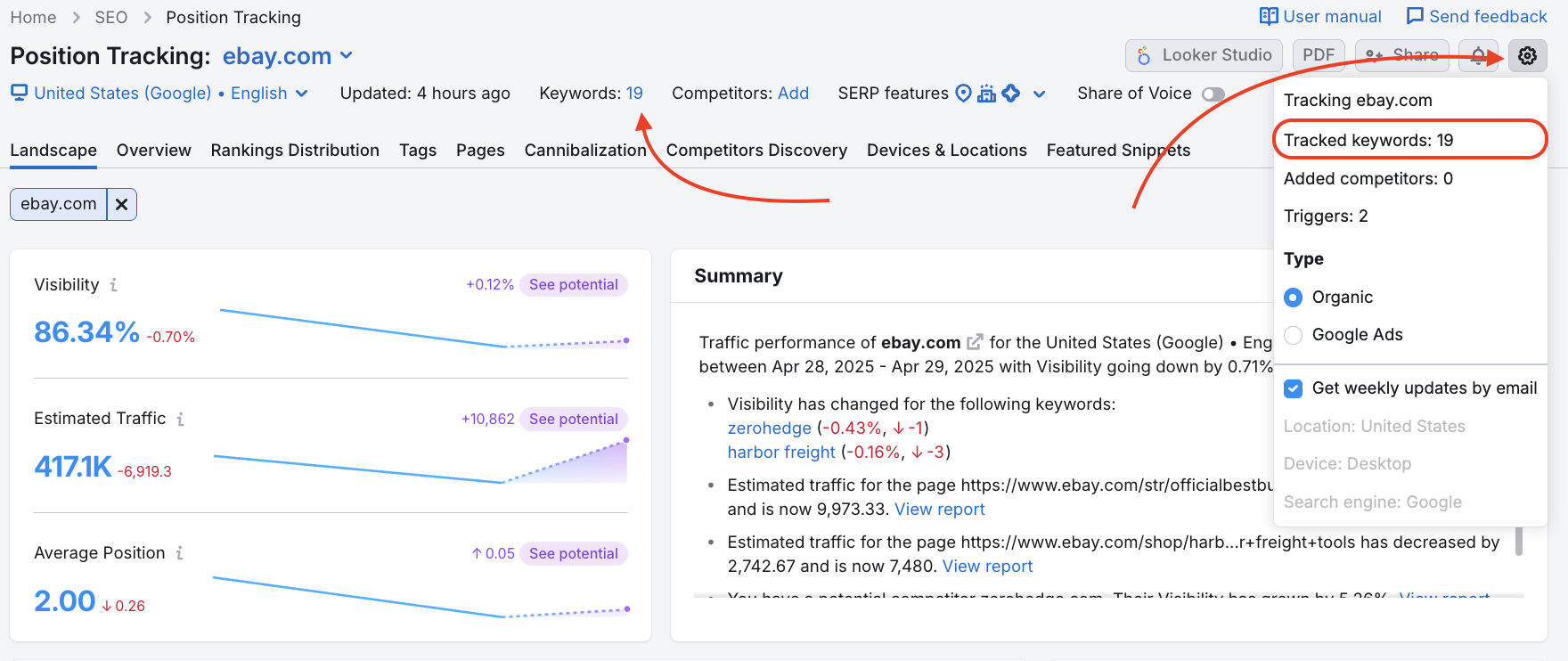Viewport: 1568px width, 661px height.
Task: Toggle the Share of Voice switch
Action: [x=1213, y=94]
